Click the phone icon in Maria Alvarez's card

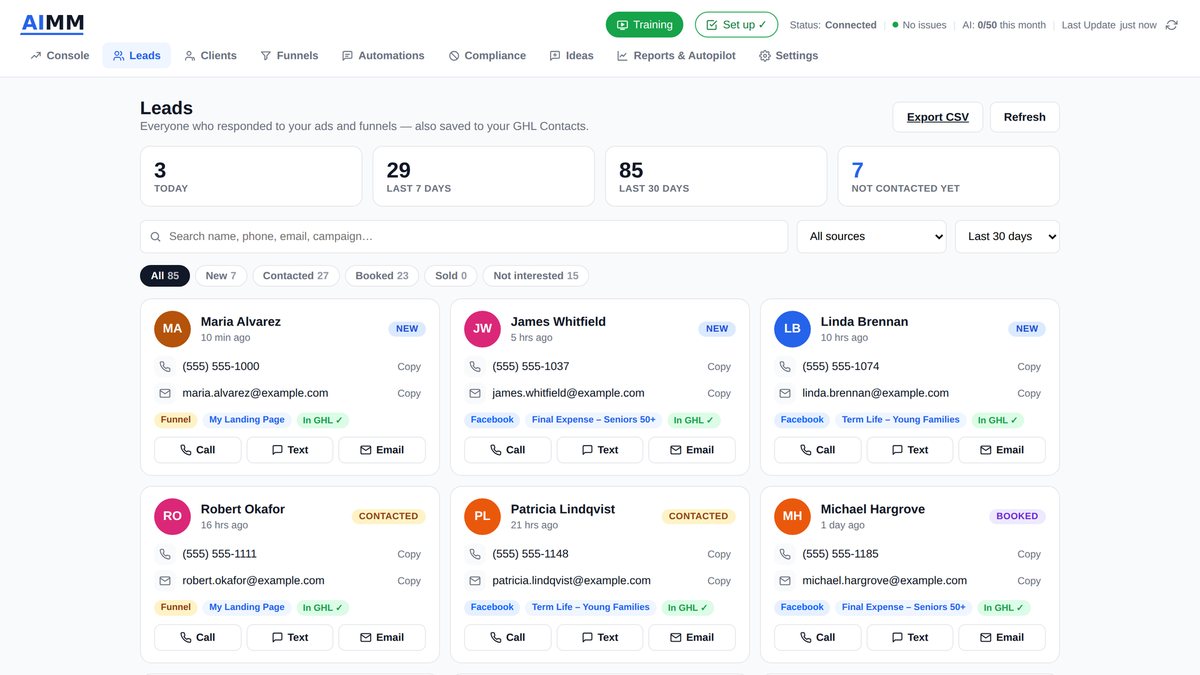pos(165,367)
